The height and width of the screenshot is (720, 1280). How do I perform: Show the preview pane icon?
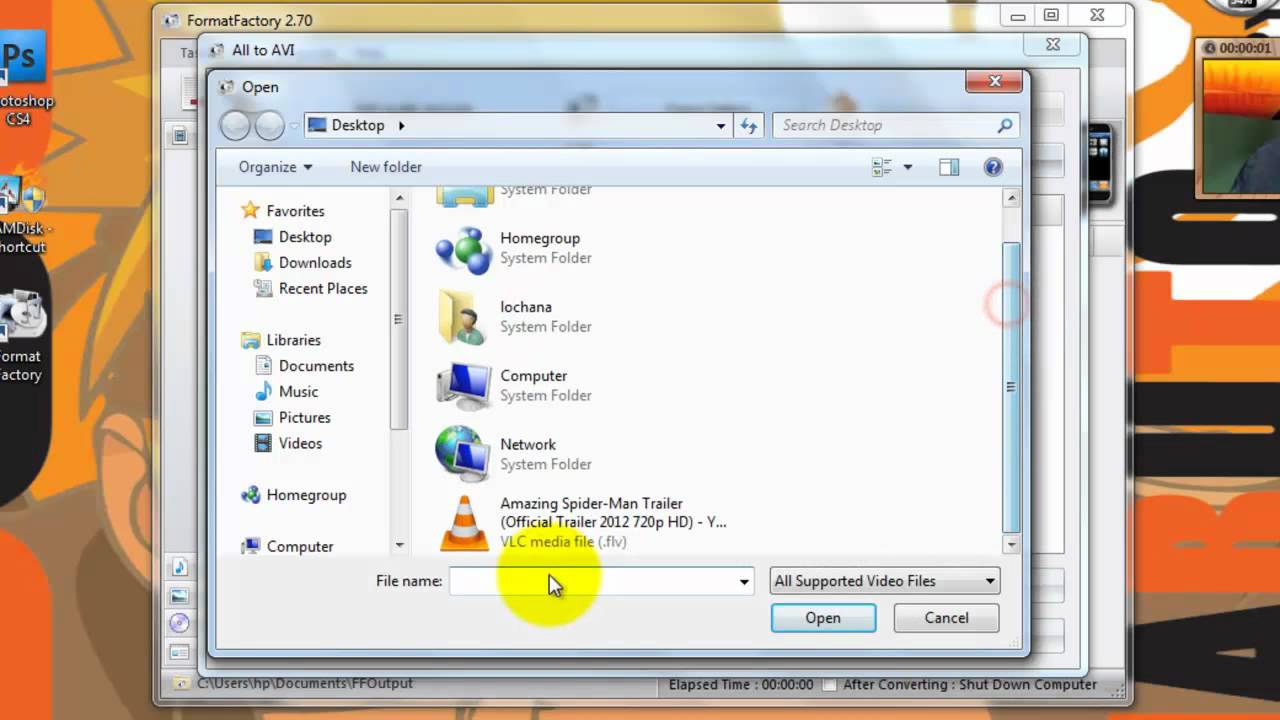tap(949, 167)
